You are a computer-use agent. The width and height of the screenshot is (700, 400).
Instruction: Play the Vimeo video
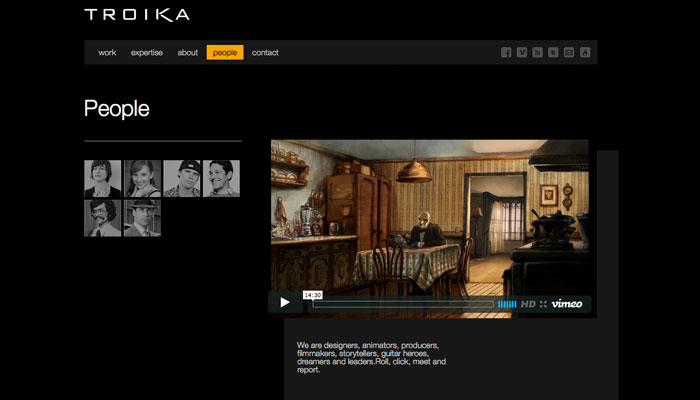(x=285, y=303)
